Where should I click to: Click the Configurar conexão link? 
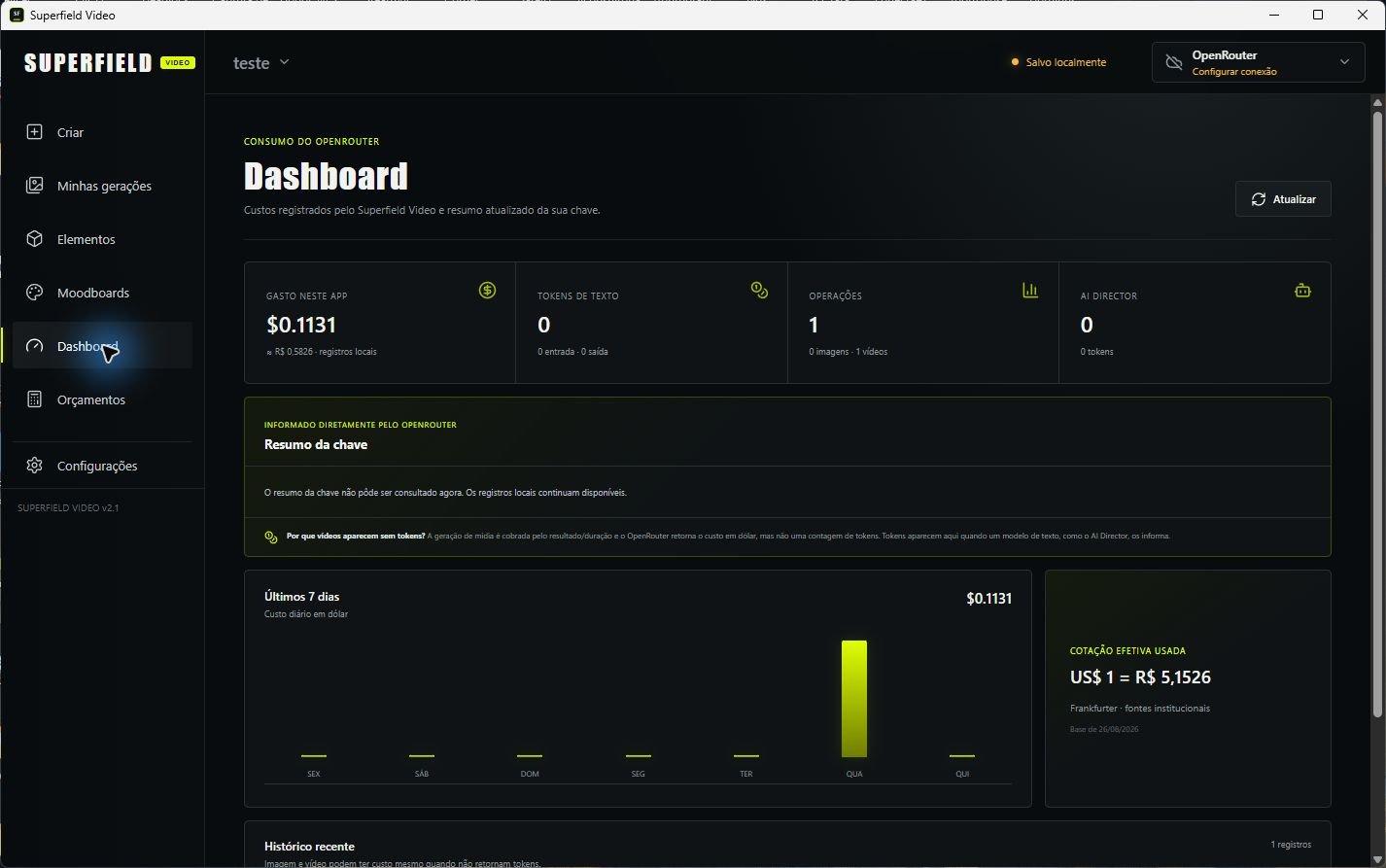1234,72
